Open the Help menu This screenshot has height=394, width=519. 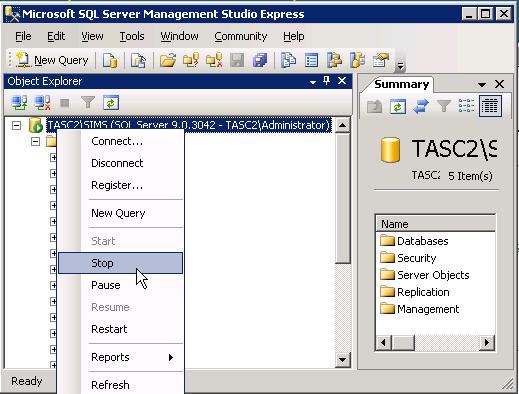(x=294, y=36)
